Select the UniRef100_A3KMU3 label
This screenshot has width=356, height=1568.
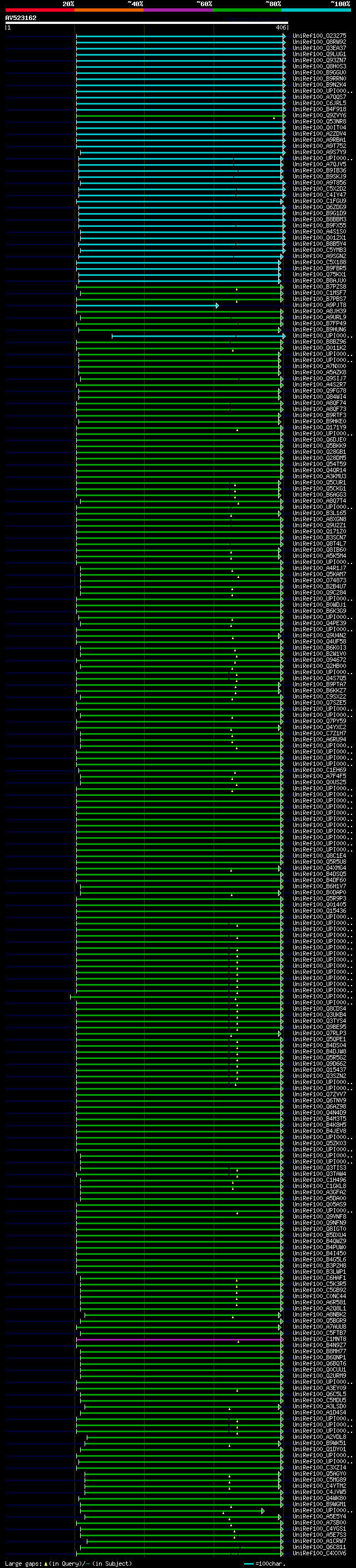pyautogui.click(x=319, y=477)
